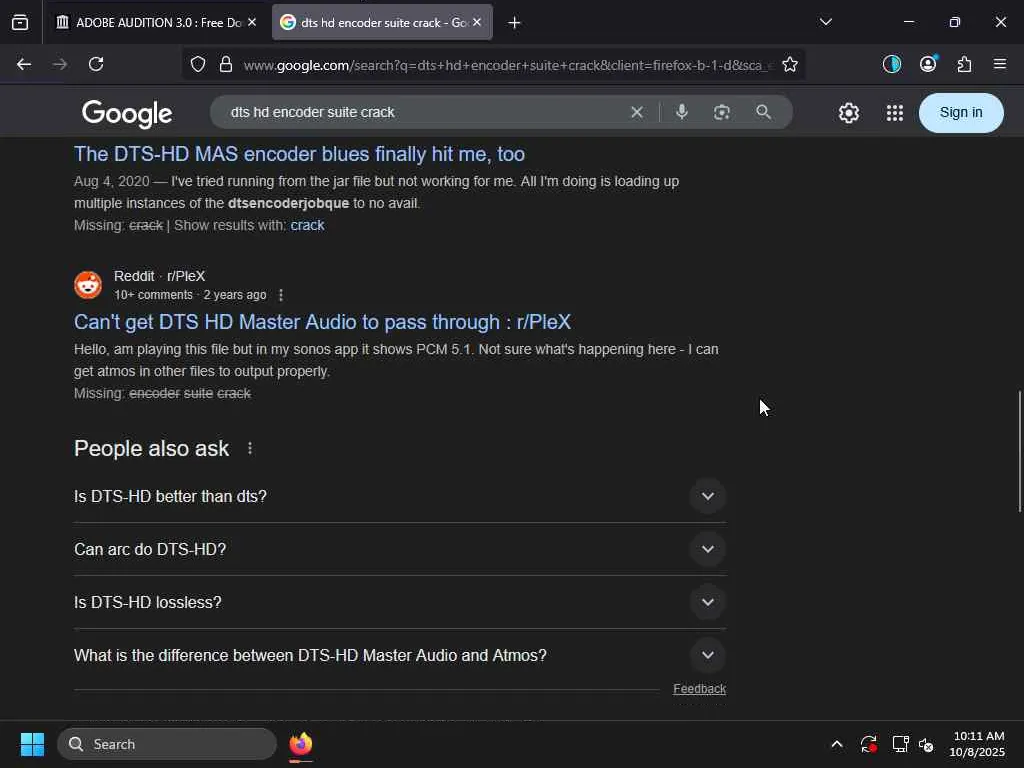Open the Firefox application menu
1024x768 pixels.
point(1000,64)
